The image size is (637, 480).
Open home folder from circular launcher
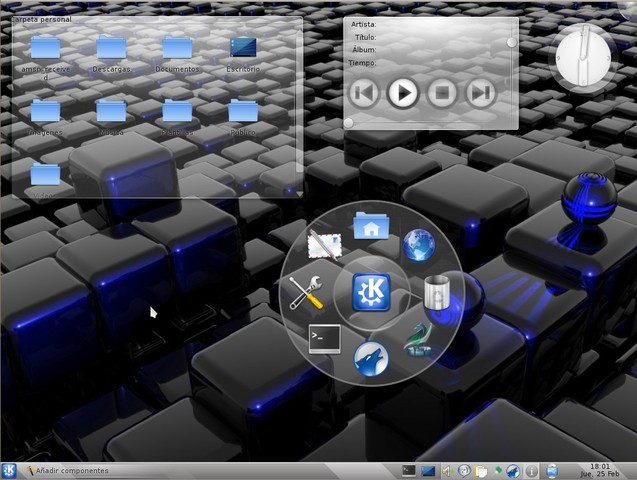tap(371, 225)
